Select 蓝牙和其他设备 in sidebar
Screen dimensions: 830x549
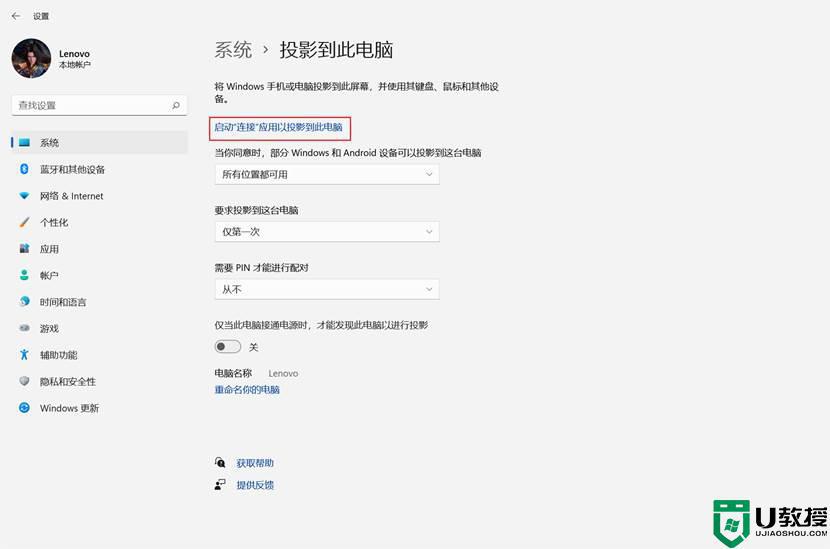point(99,169)
